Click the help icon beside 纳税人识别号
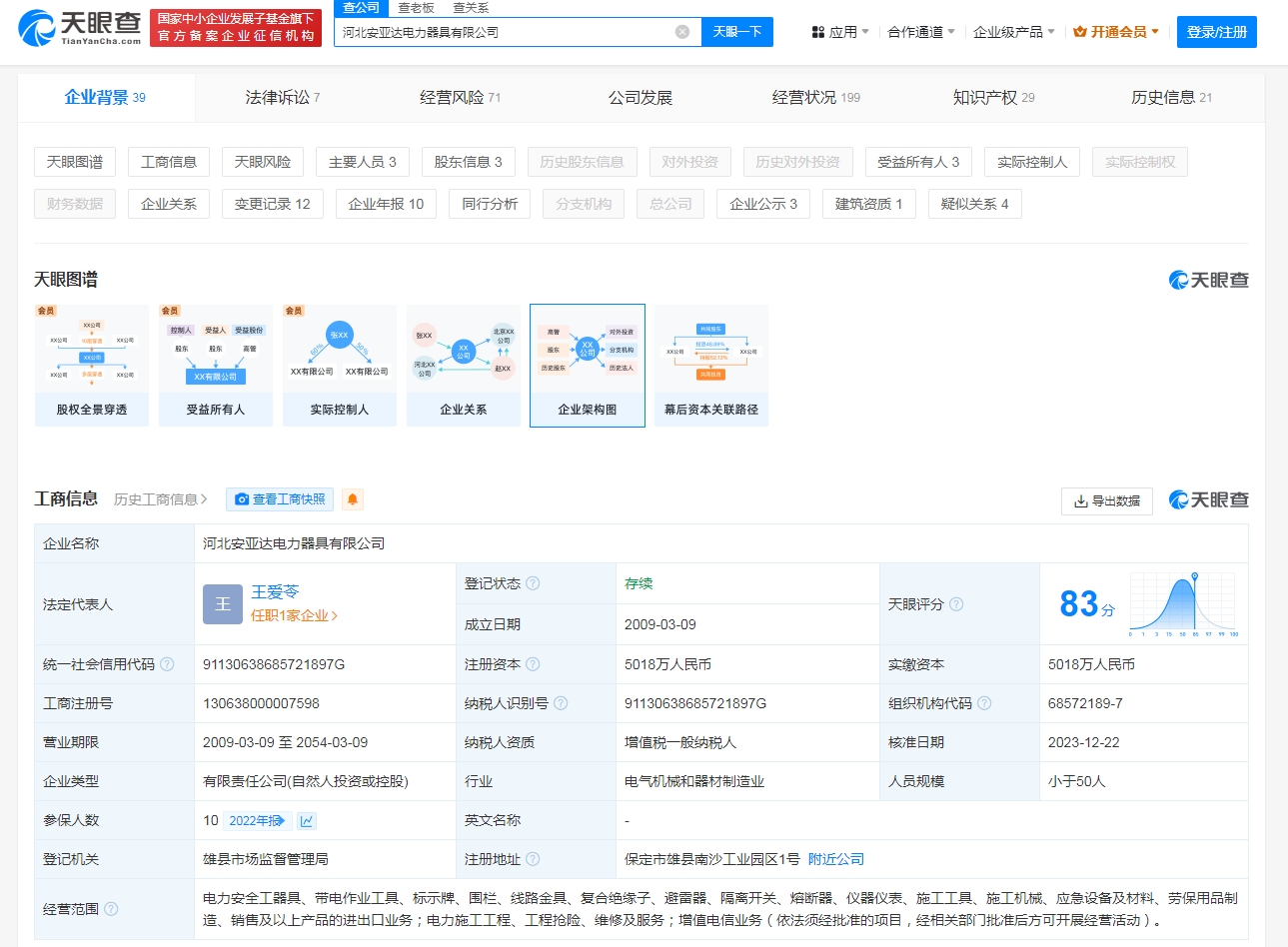The image size is (1288, 947). [x=561, y=703]
